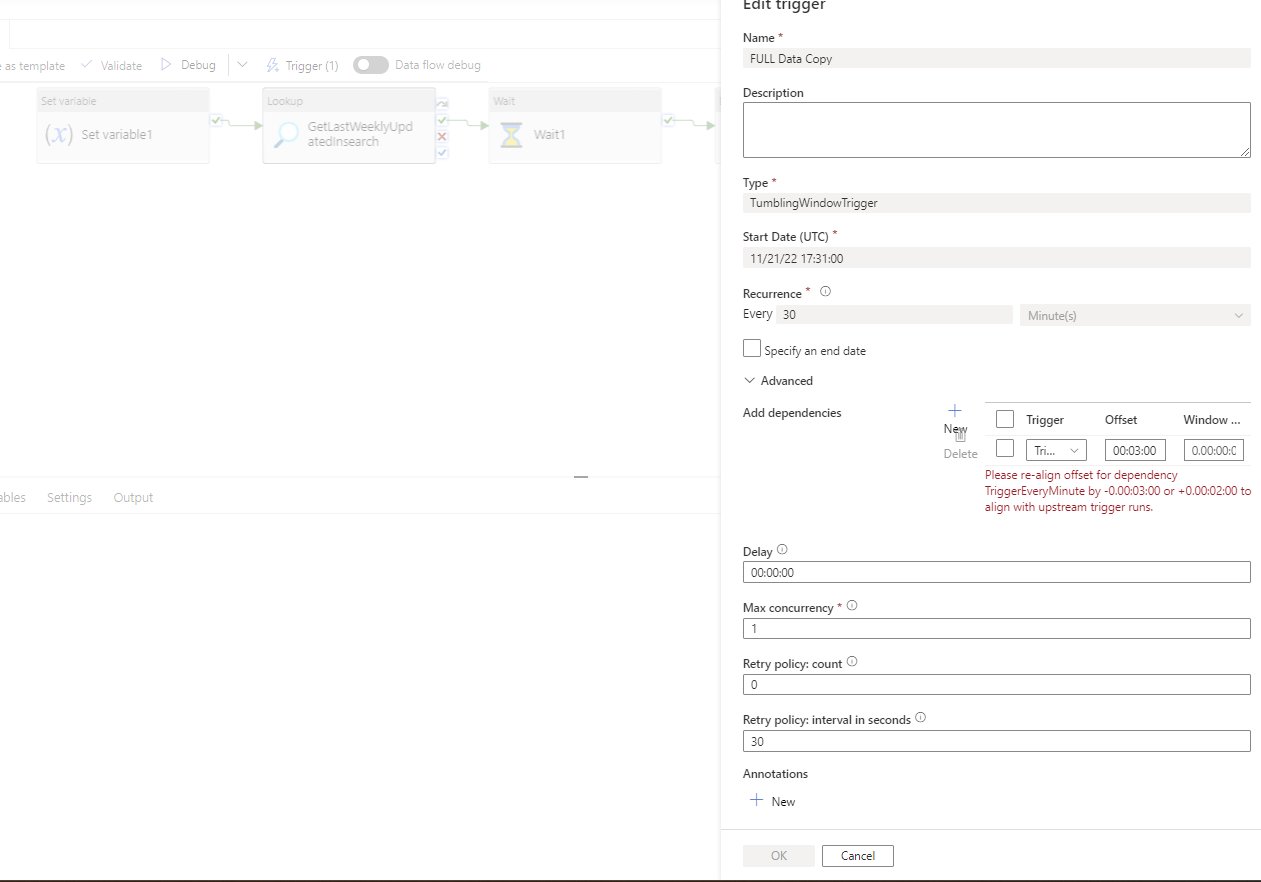The image size is (1261, 882).
Task: Click the Max concurrency info icon
Action: pos(851,604)
